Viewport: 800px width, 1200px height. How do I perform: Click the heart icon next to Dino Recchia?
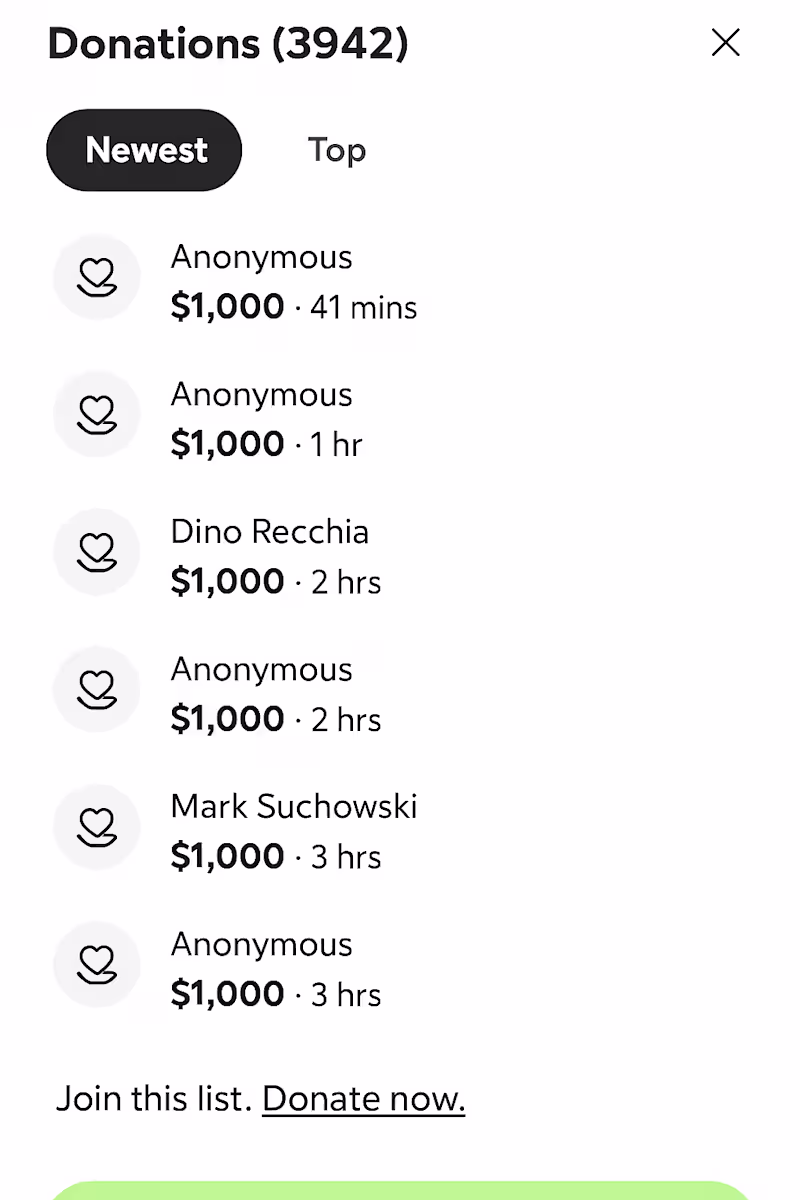point(97,552)
